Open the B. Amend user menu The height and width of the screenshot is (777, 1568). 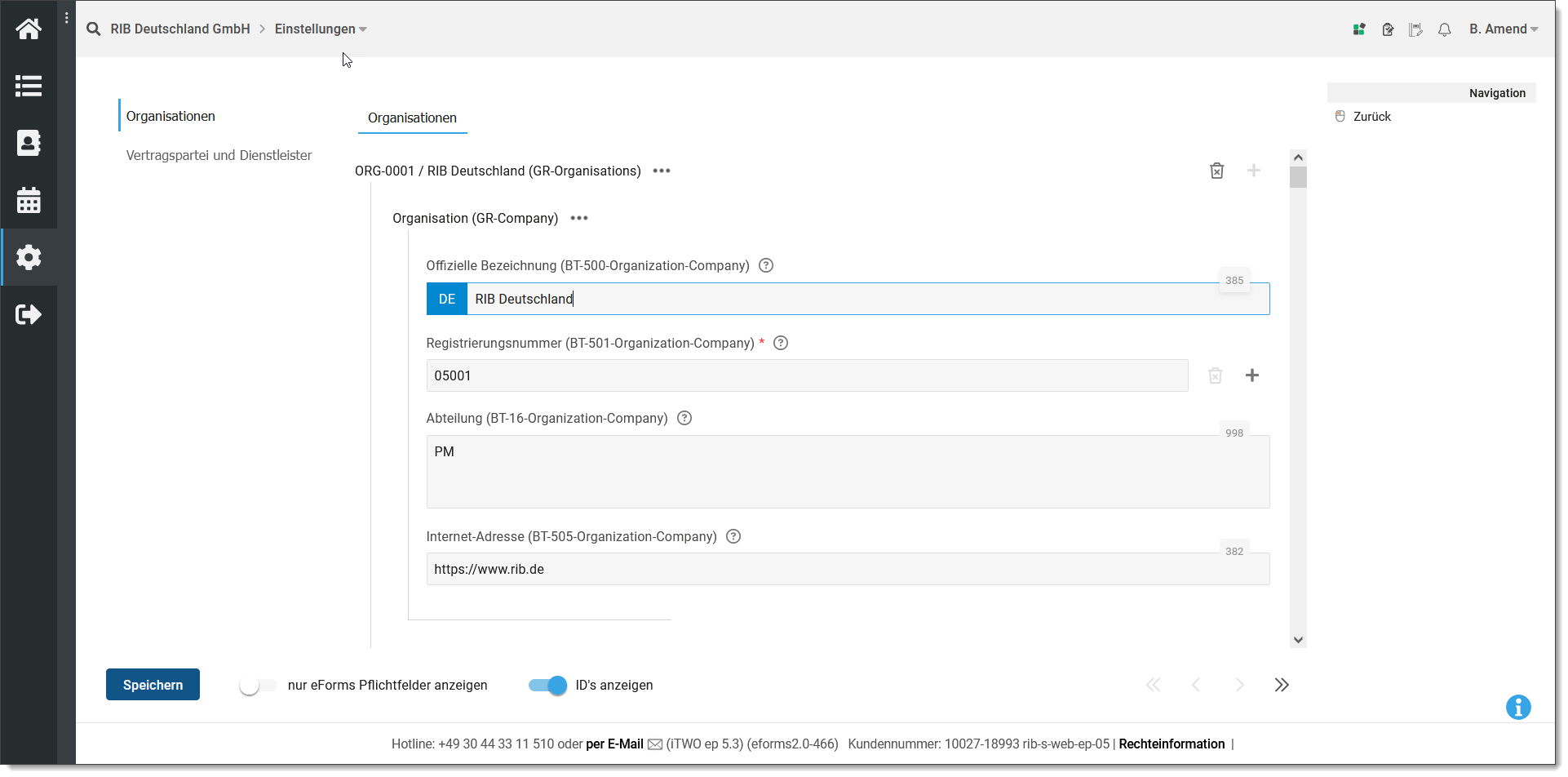1503,29
